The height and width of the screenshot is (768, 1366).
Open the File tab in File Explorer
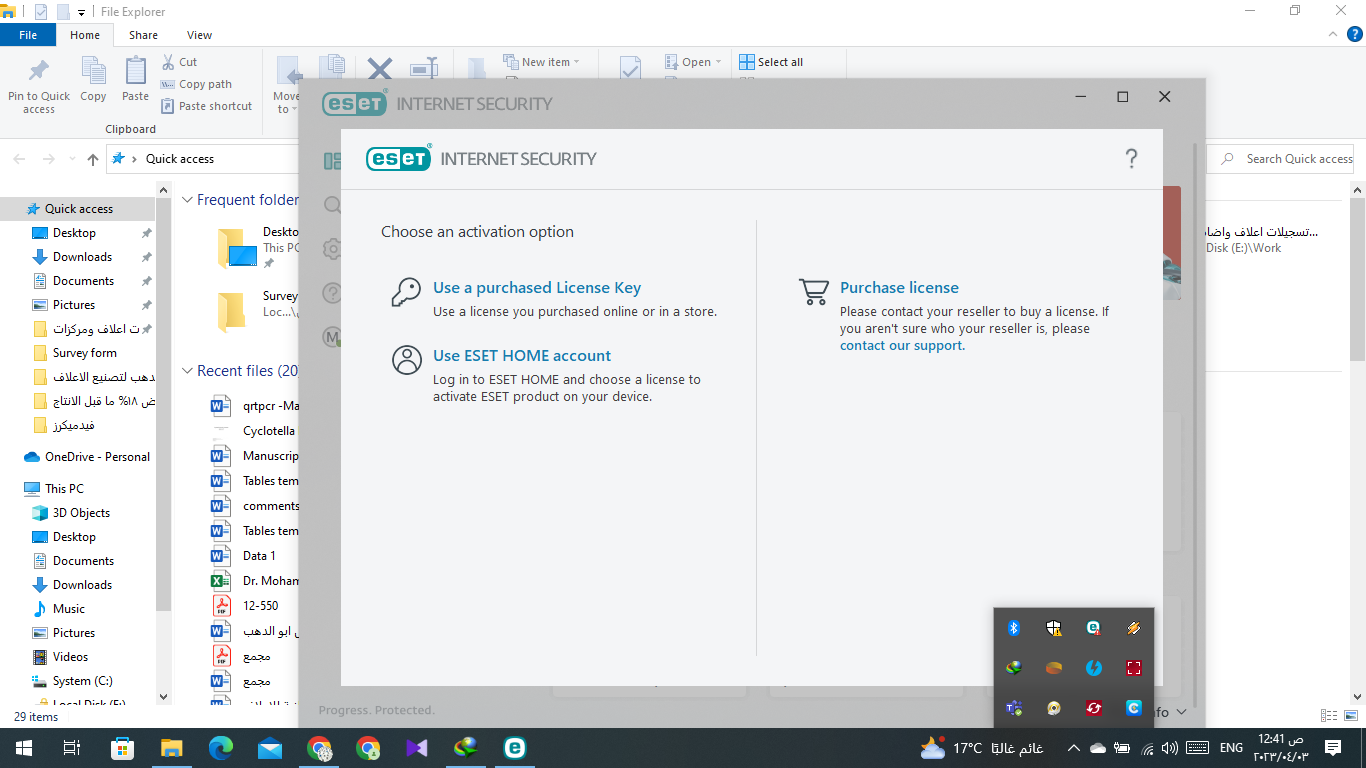pyautogui.click(x=28, y=35)
